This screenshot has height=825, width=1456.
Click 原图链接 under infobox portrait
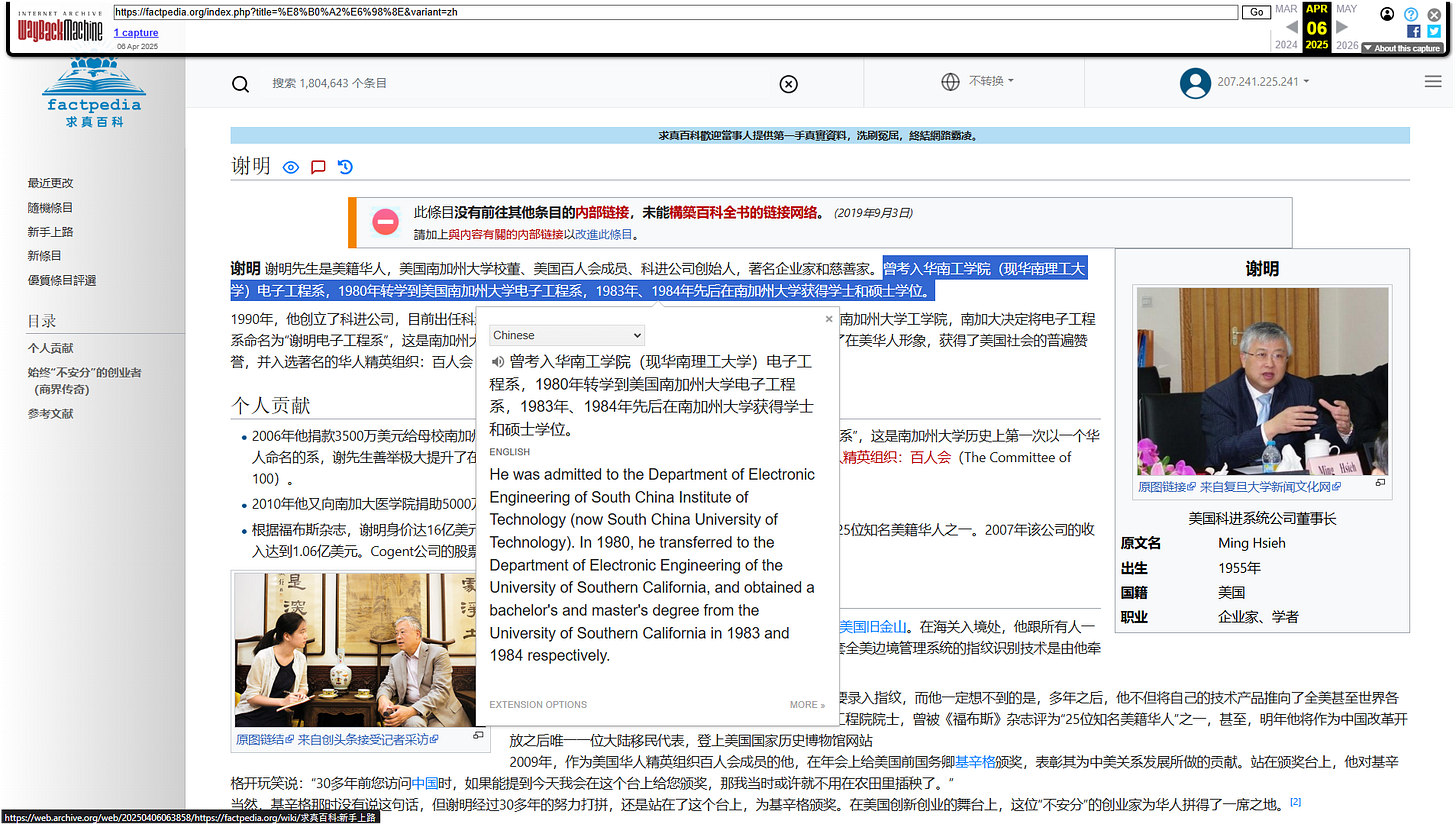click(x=1165, y=487)
